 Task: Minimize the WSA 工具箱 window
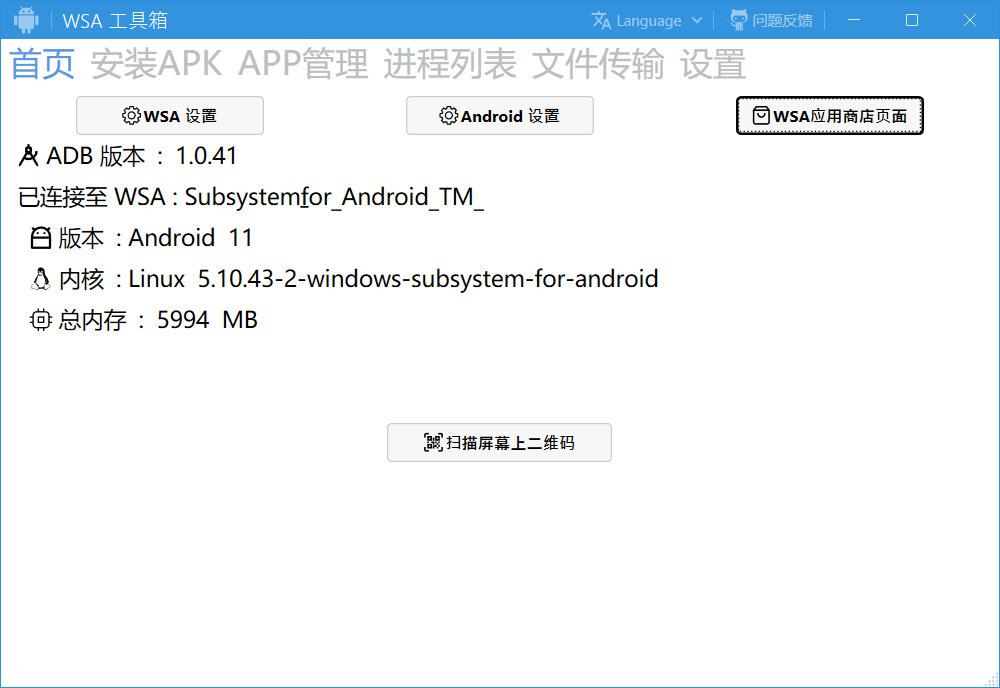pyautogui.click(x=854, y=20)
